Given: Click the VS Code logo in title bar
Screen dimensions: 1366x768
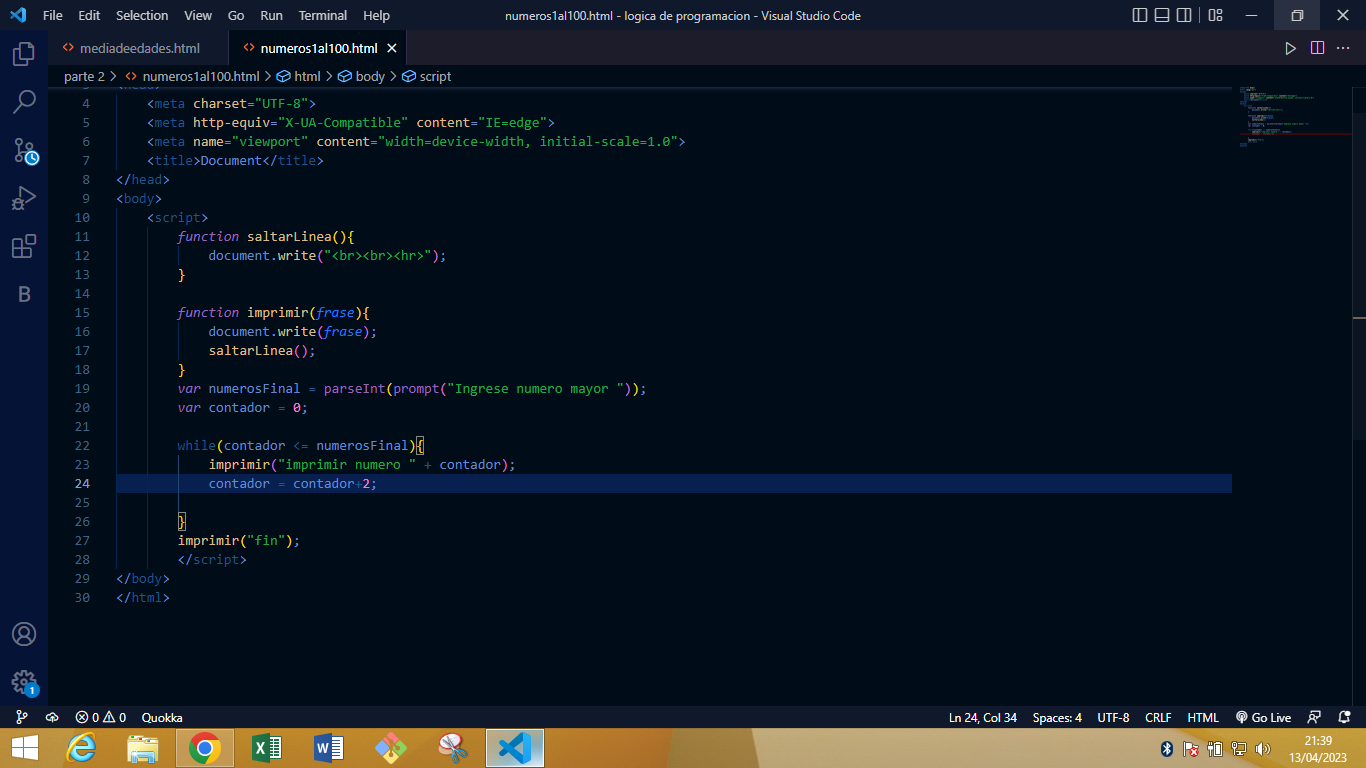Looking at the screenshot, I should point(18,15).
